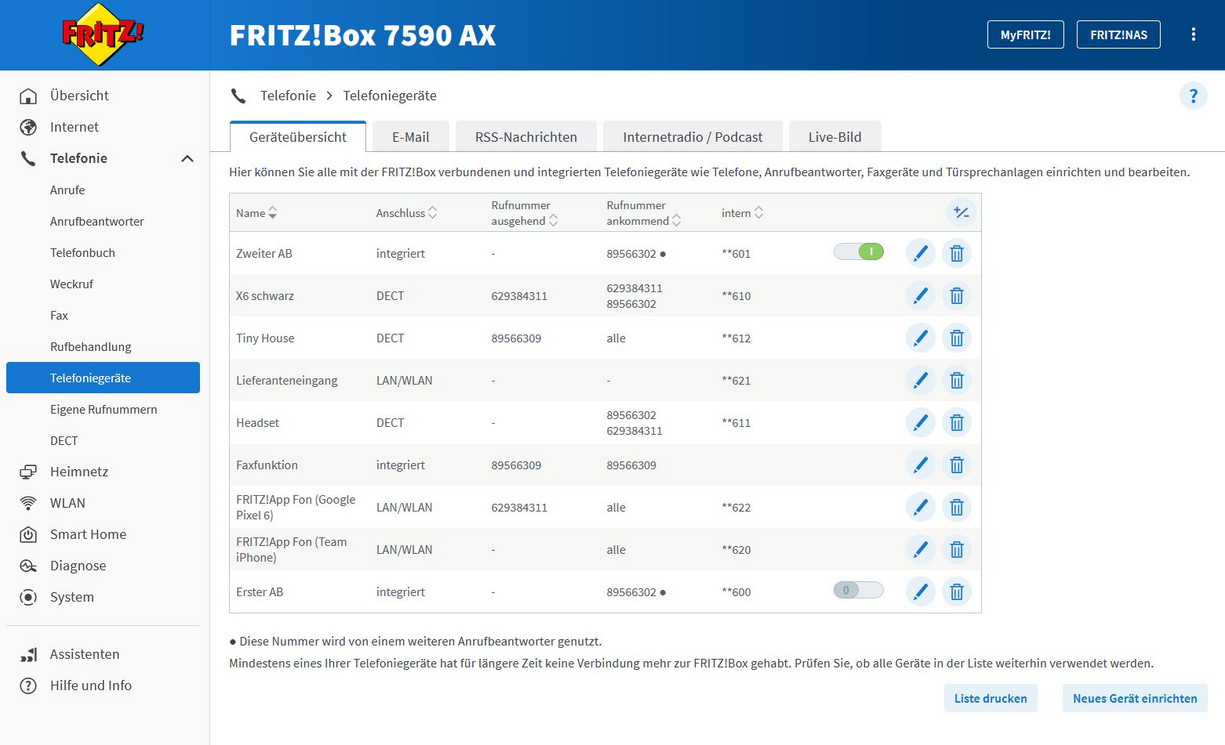Open the help question mark
This screenshot has height=745, width=1225.
[x=1193, y=96]
